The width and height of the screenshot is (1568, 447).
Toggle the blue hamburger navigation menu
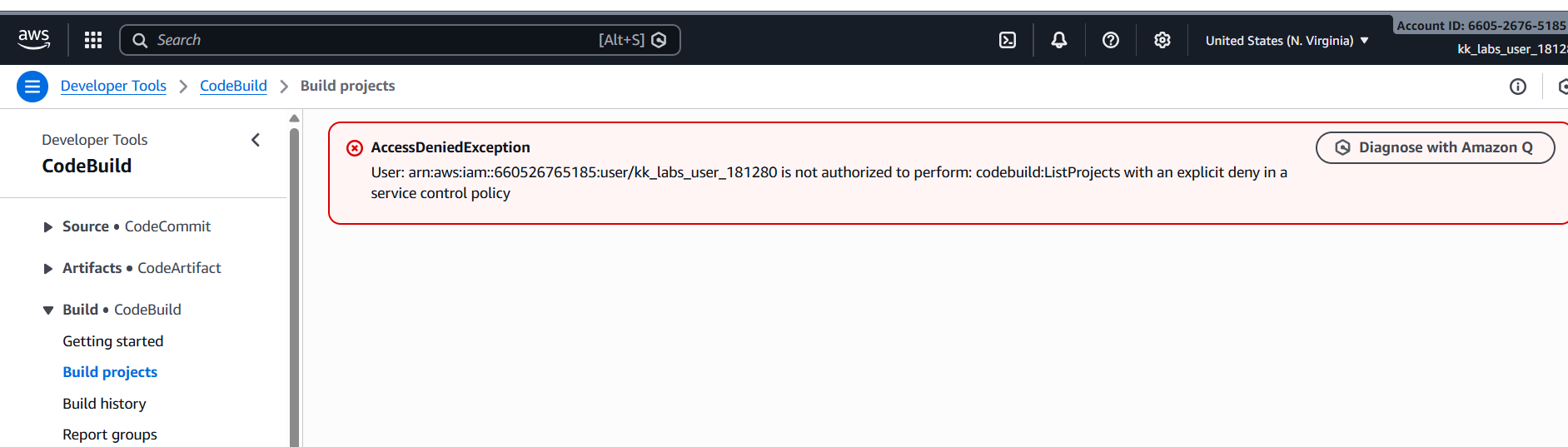click(32, 87)
